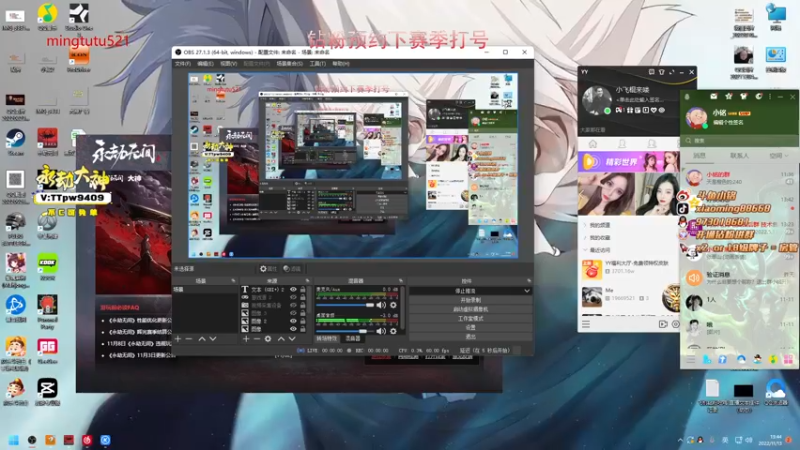
Task: Show hidden system tray icons chevron
Action: [680, 440]
